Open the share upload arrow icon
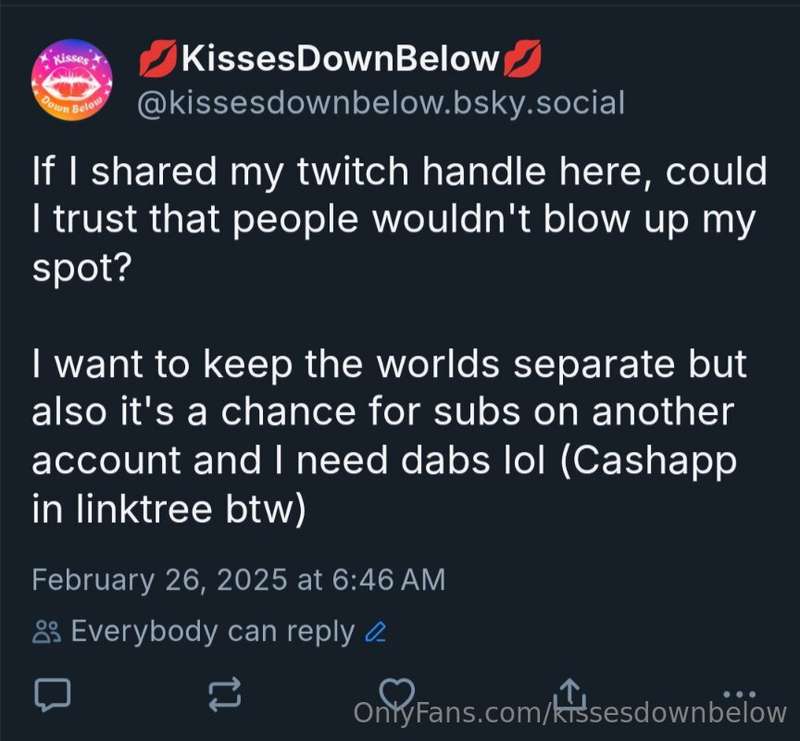Image resolution: width=800 pixels, height=741 pixels. pyautogui.click(x=570, y=691)
